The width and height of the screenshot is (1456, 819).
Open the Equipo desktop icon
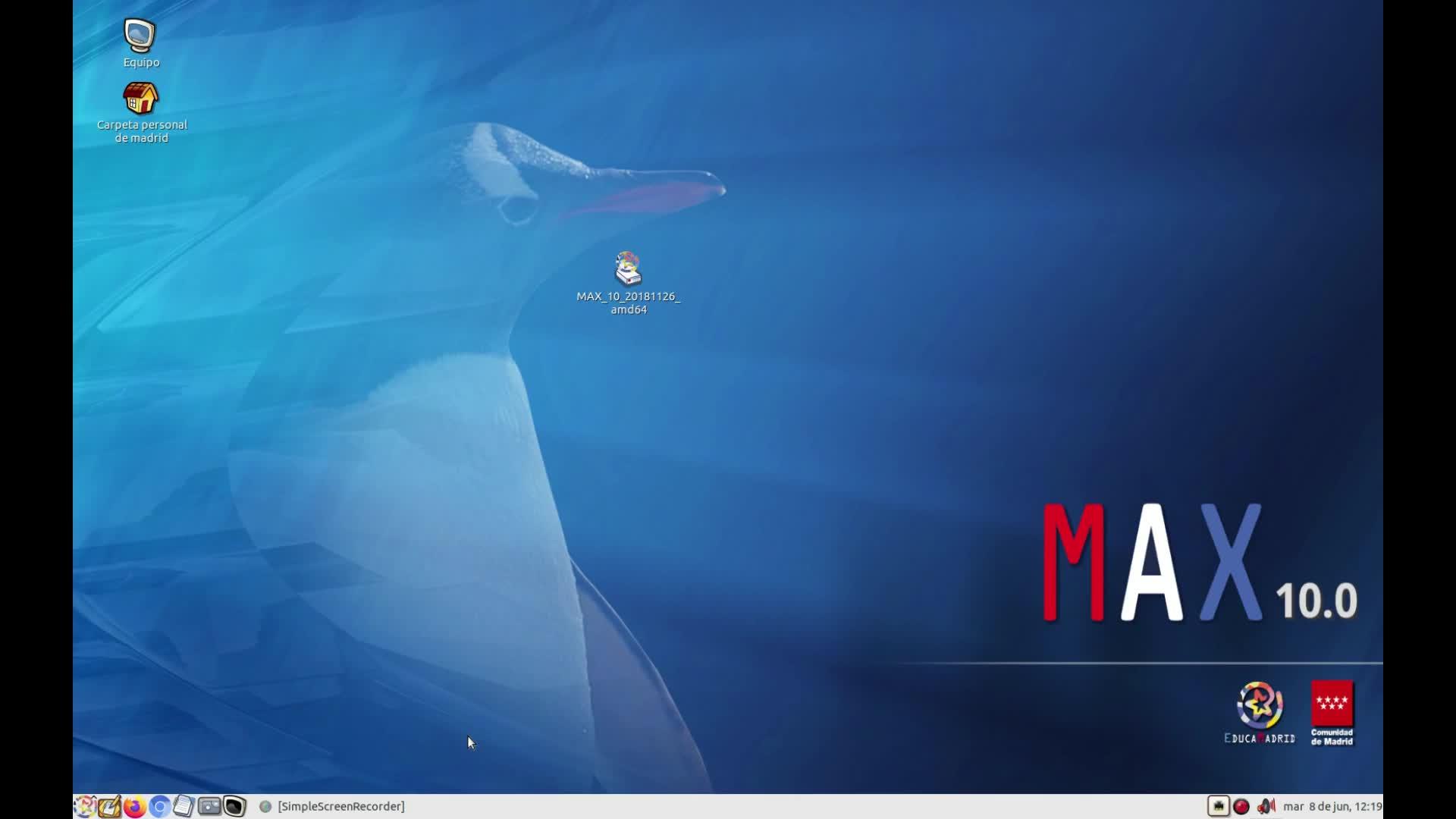(140, 36)
